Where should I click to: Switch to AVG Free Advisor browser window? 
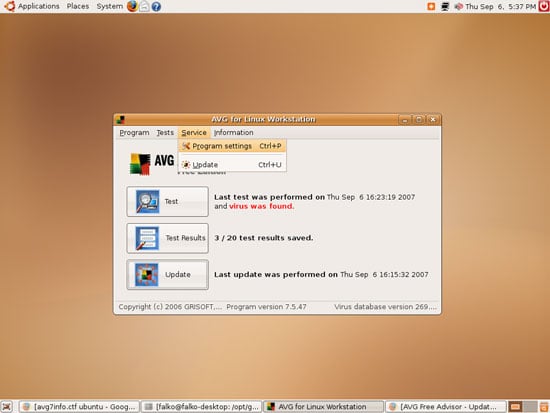446,407
